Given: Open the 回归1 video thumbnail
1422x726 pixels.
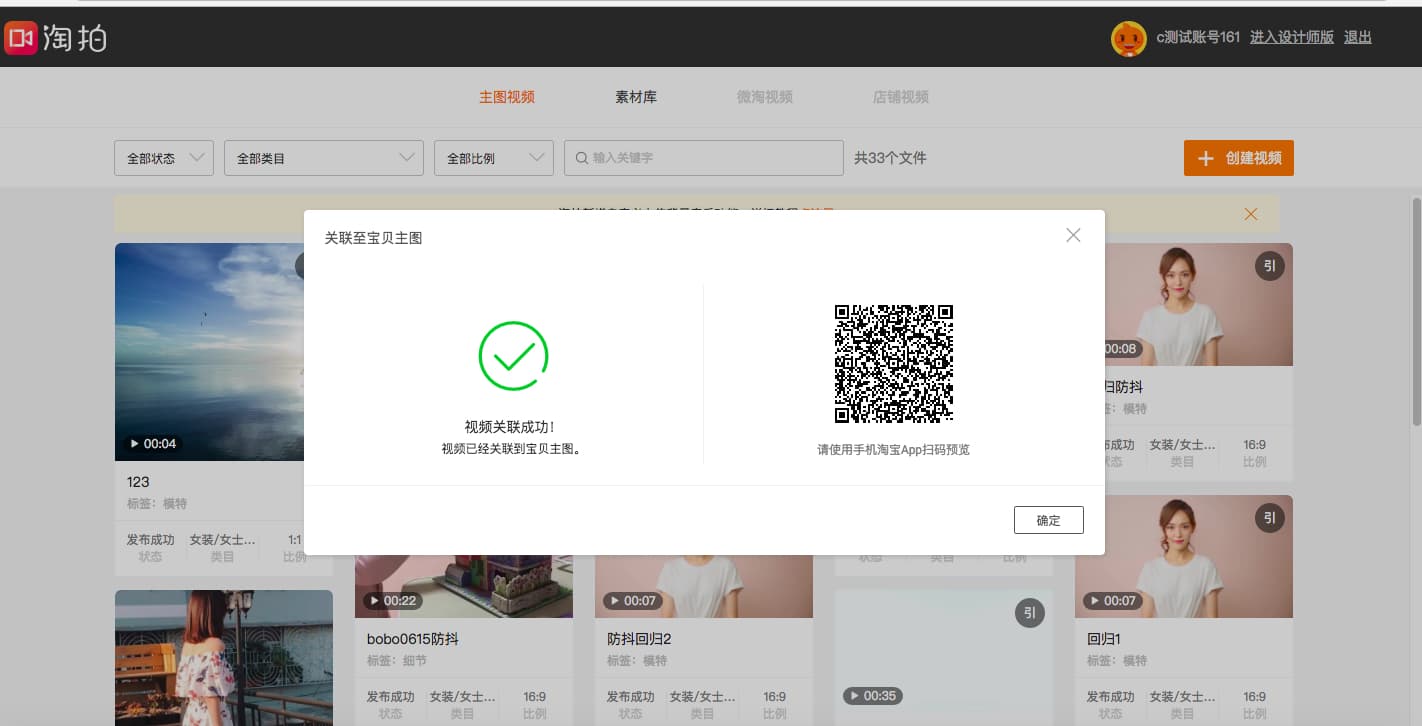Looking at the screenshot, I should pos(1184,557).
